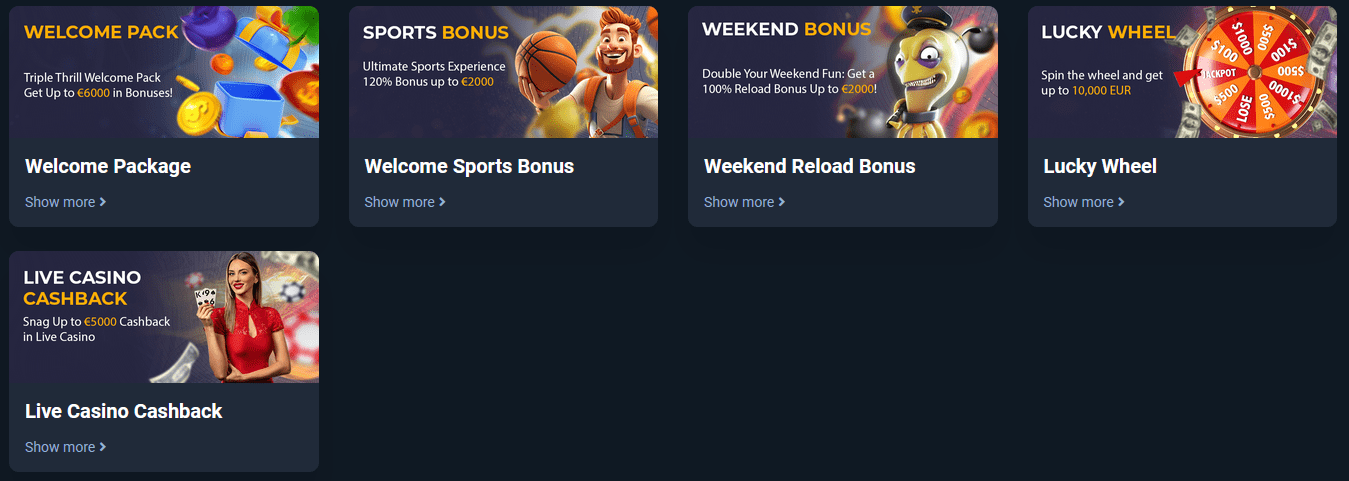Open the Weekend Bonus banner image
The image size is (1349, 481).
point(843,72)
